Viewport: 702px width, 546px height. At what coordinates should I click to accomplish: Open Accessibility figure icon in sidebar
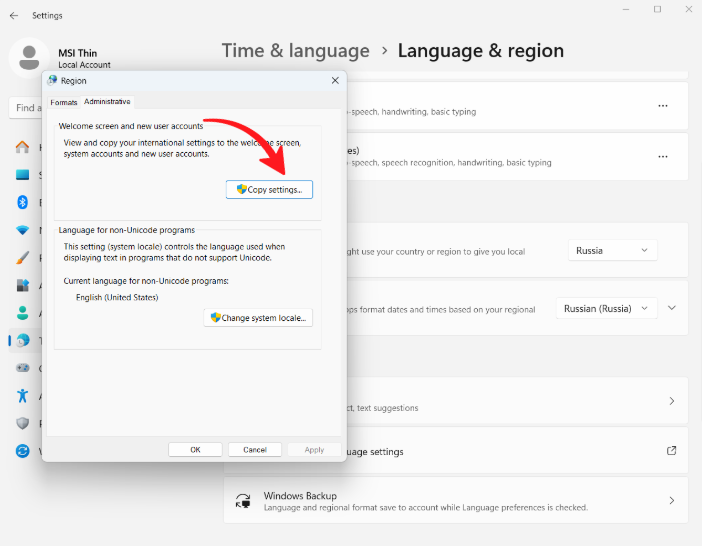[x=22, y=396]
